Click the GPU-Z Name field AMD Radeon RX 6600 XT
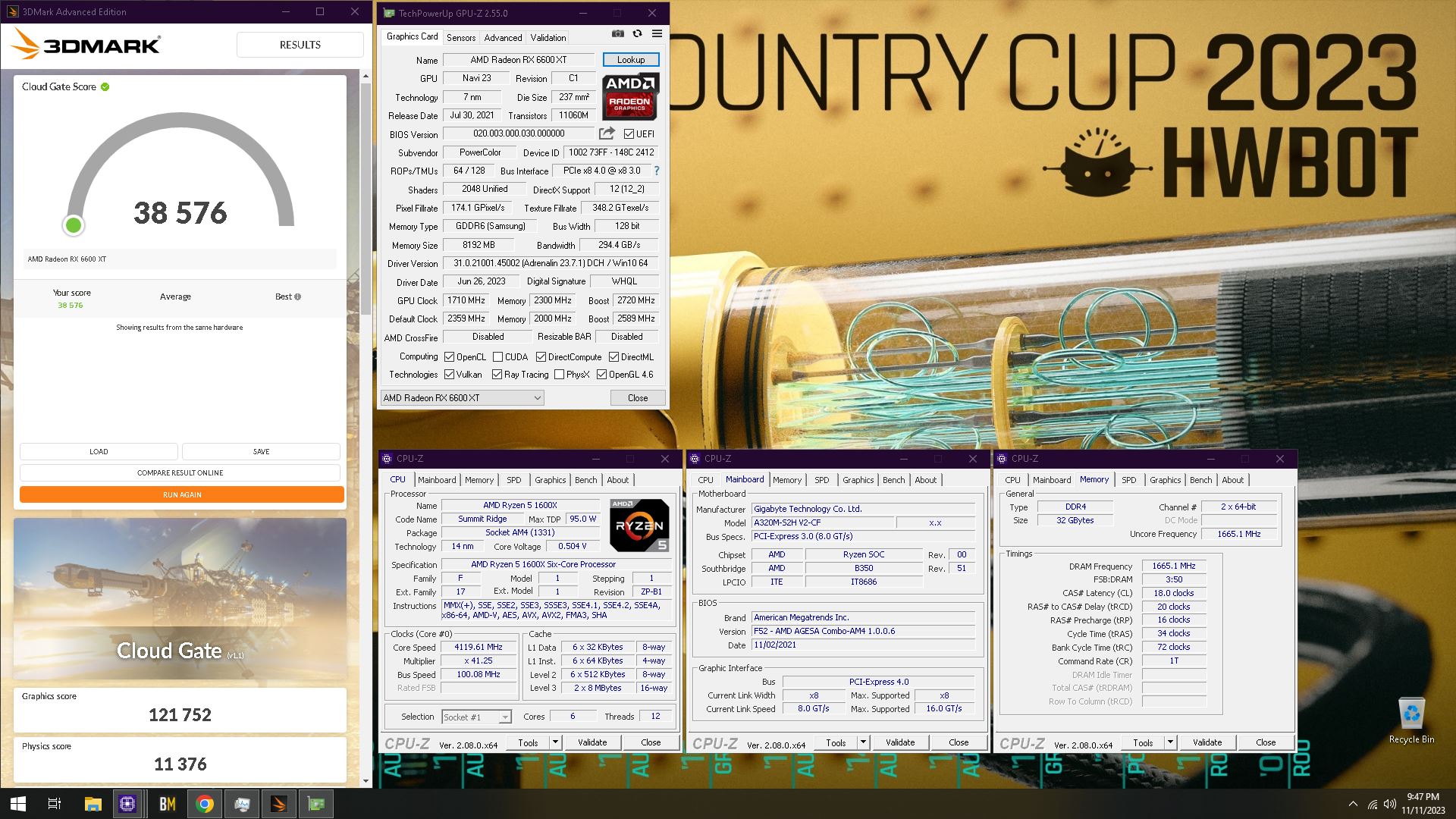 pyautogui.click(x=519, y=60)
